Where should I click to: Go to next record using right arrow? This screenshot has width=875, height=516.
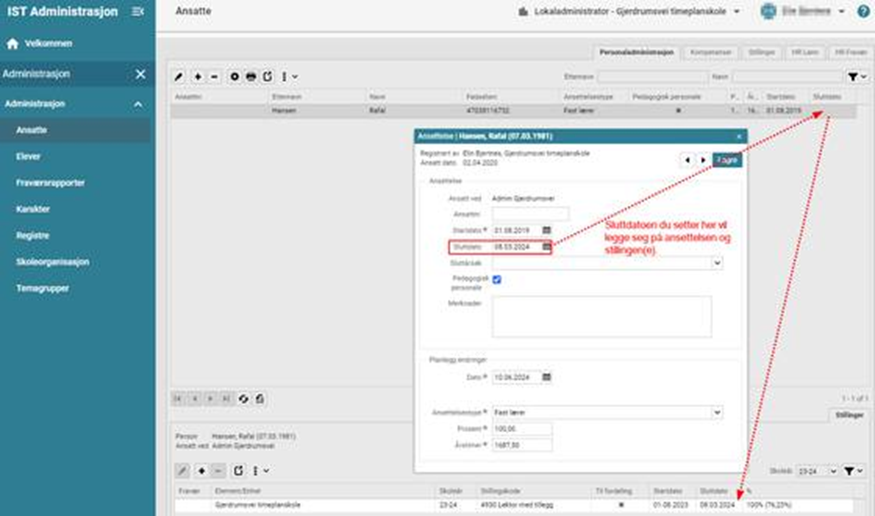coord(703,160)
